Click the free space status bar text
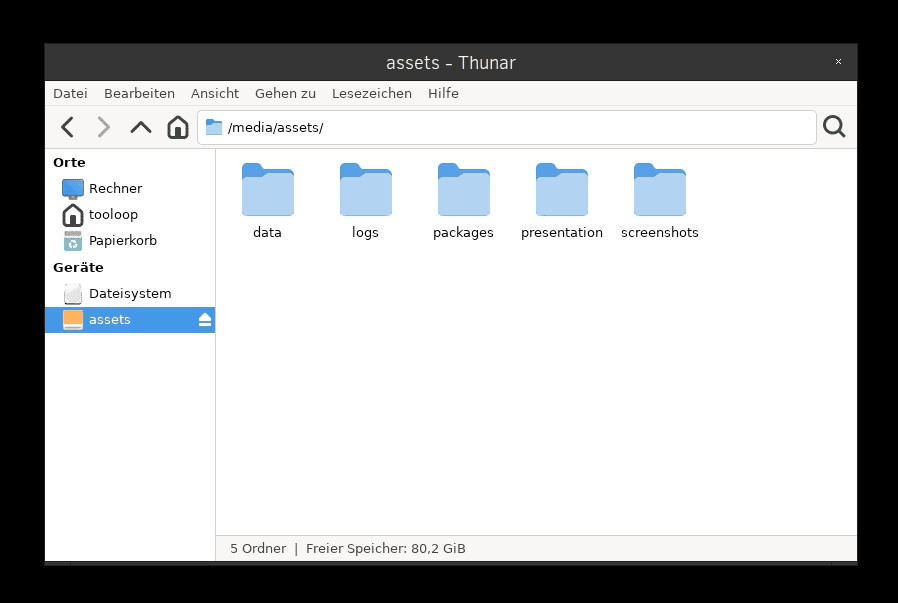This screenshot has width=898, height=603. [386, 548]
